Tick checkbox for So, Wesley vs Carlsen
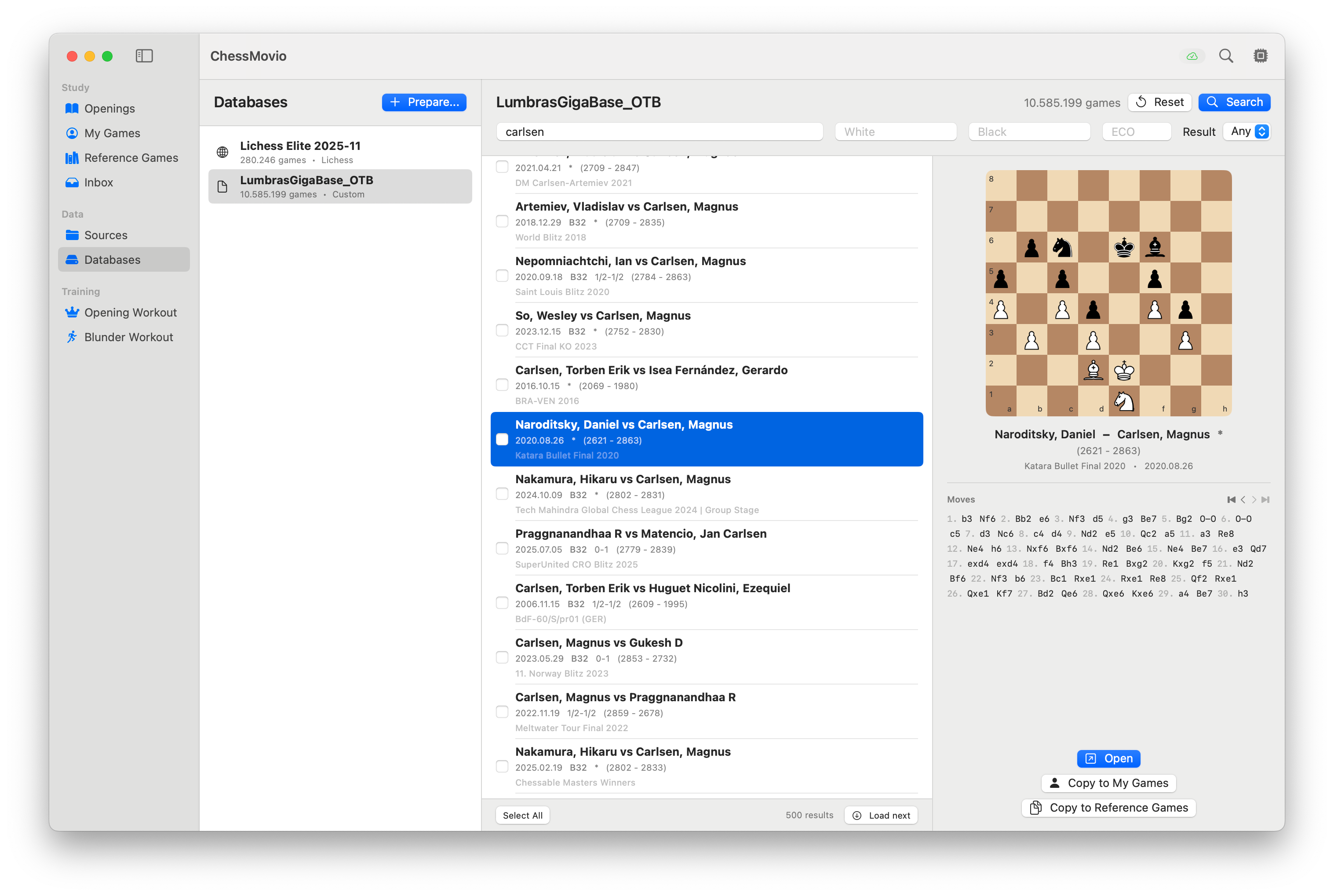Image resolution: width=1334 pixels, height=896 pixels. point(502,330)
